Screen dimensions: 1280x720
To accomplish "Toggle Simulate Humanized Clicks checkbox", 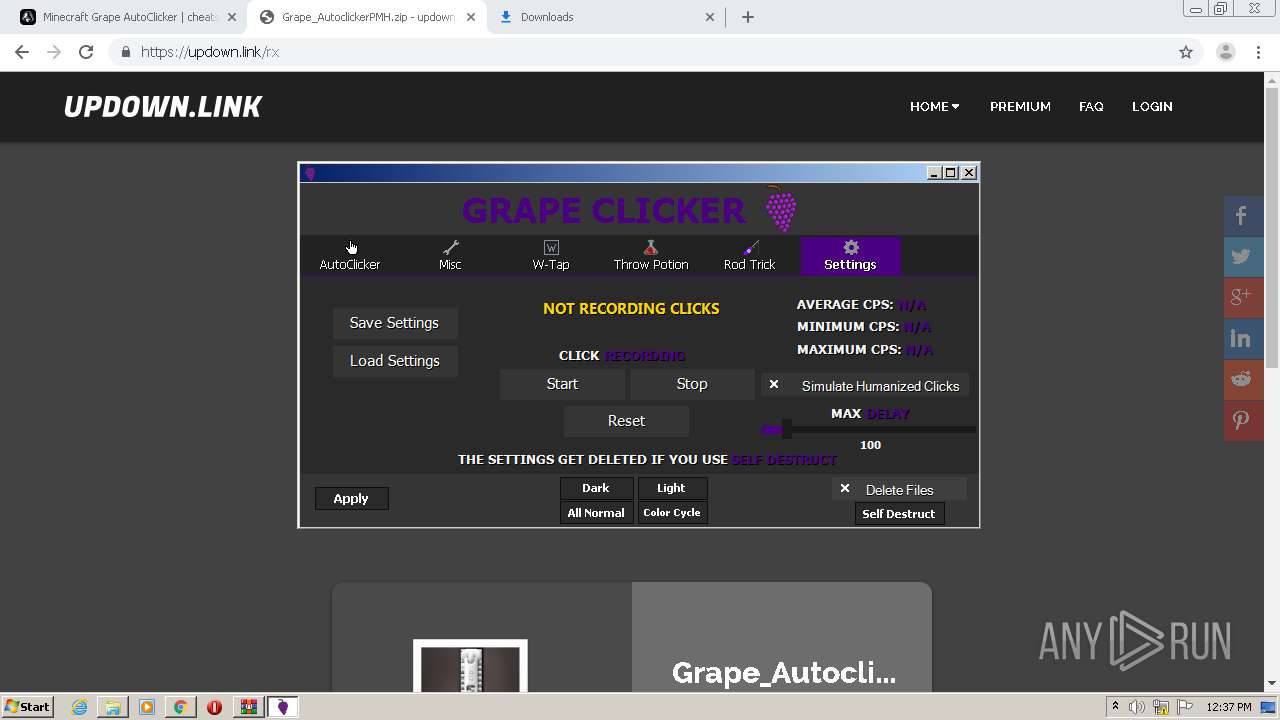I will pyautogui.click(x=774, y=385).
